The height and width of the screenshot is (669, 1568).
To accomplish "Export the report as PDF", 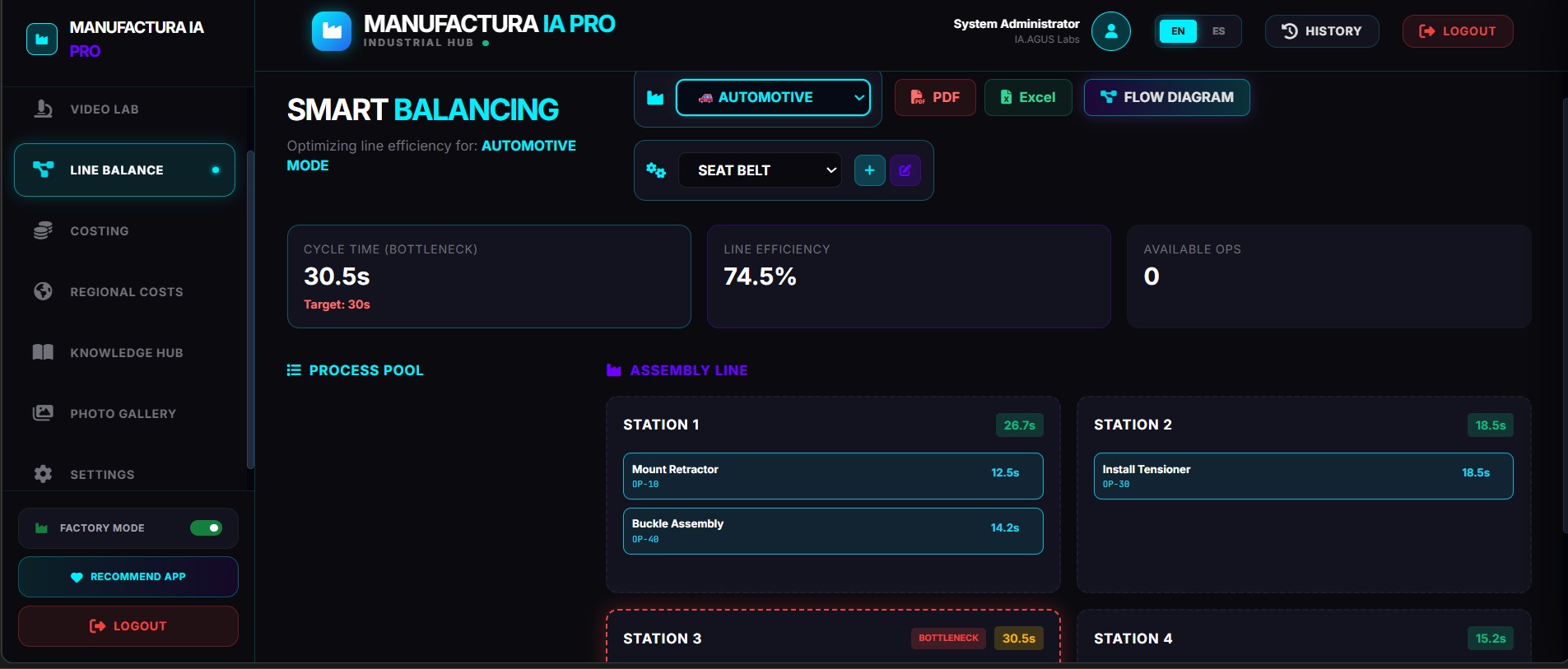I will pyautogui.click(x=935, y=98).
